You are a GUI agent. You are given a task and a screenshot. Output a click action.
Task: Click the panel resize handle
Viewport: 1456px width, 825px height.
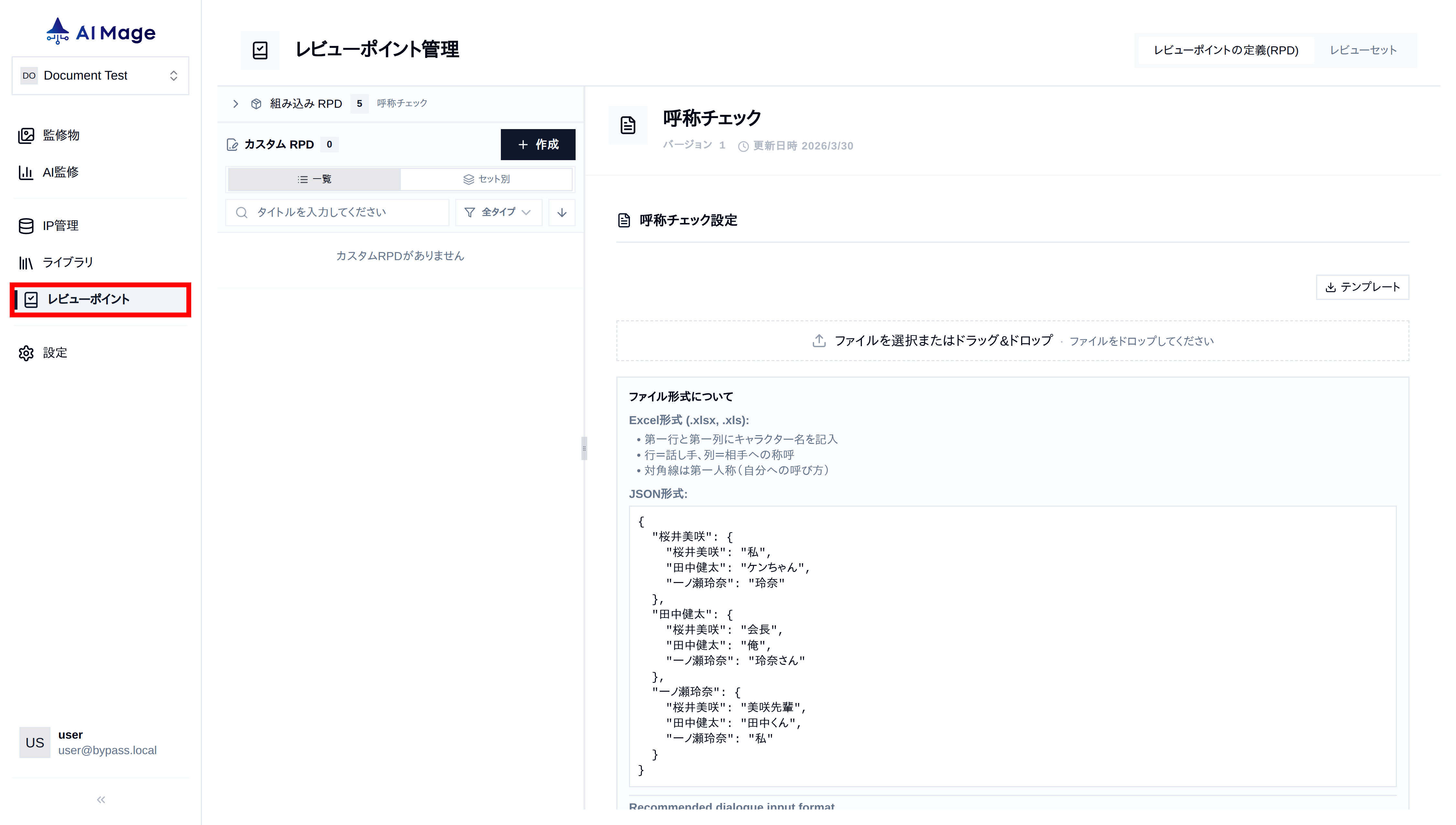(584, 448)
